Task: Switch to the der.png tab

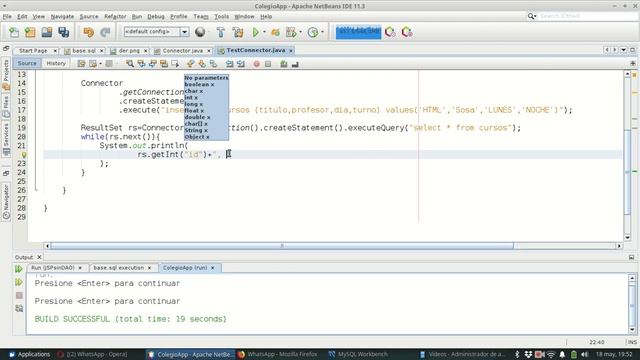Action: point(129,51)
